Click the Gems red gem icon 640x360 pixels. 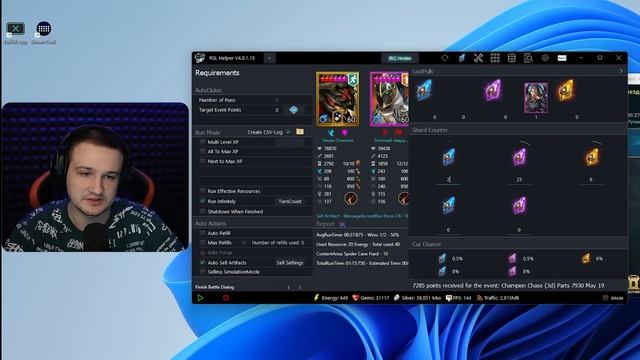click(x=356, y=298)
